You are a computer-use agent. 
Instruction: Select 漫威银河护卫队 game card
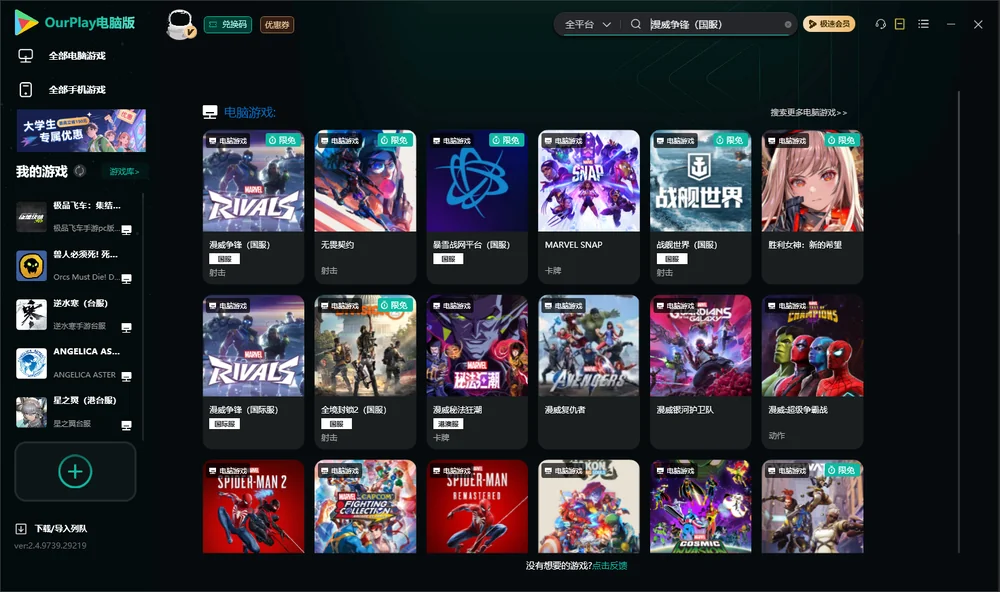pyautogui.click(x=700, y=372)
